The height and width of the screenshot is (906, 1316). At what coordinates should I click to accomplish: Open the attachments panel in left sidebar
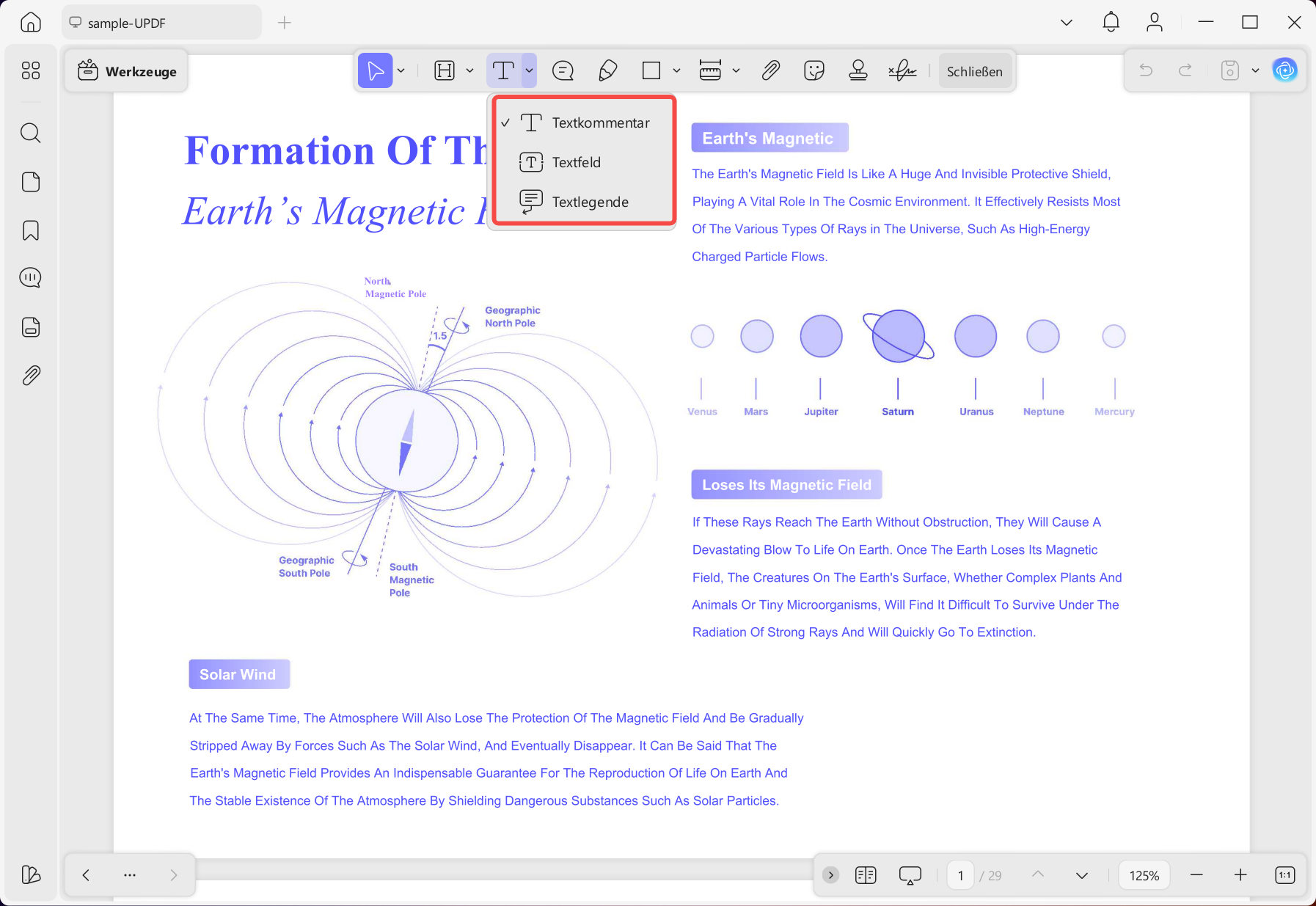pyautogui.click(x=31, y=376)
